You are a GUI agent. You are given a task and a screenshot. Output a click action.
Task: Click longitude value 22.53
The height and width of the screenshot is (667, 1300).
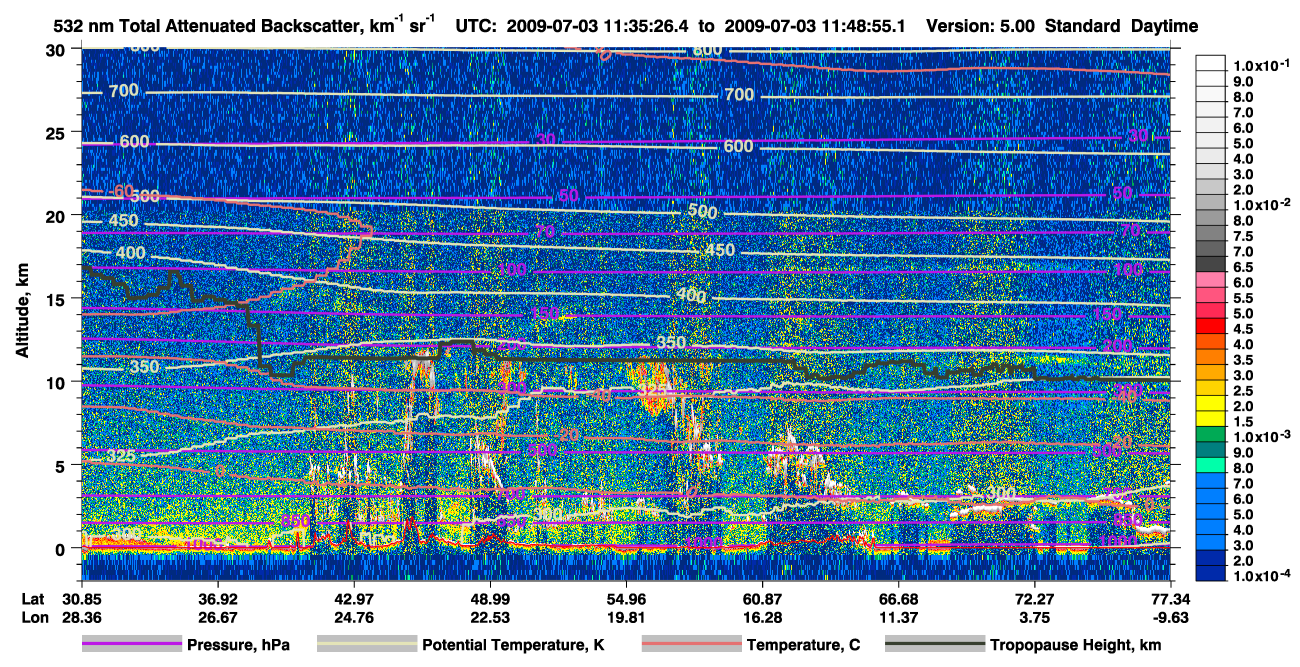point(491,617)
